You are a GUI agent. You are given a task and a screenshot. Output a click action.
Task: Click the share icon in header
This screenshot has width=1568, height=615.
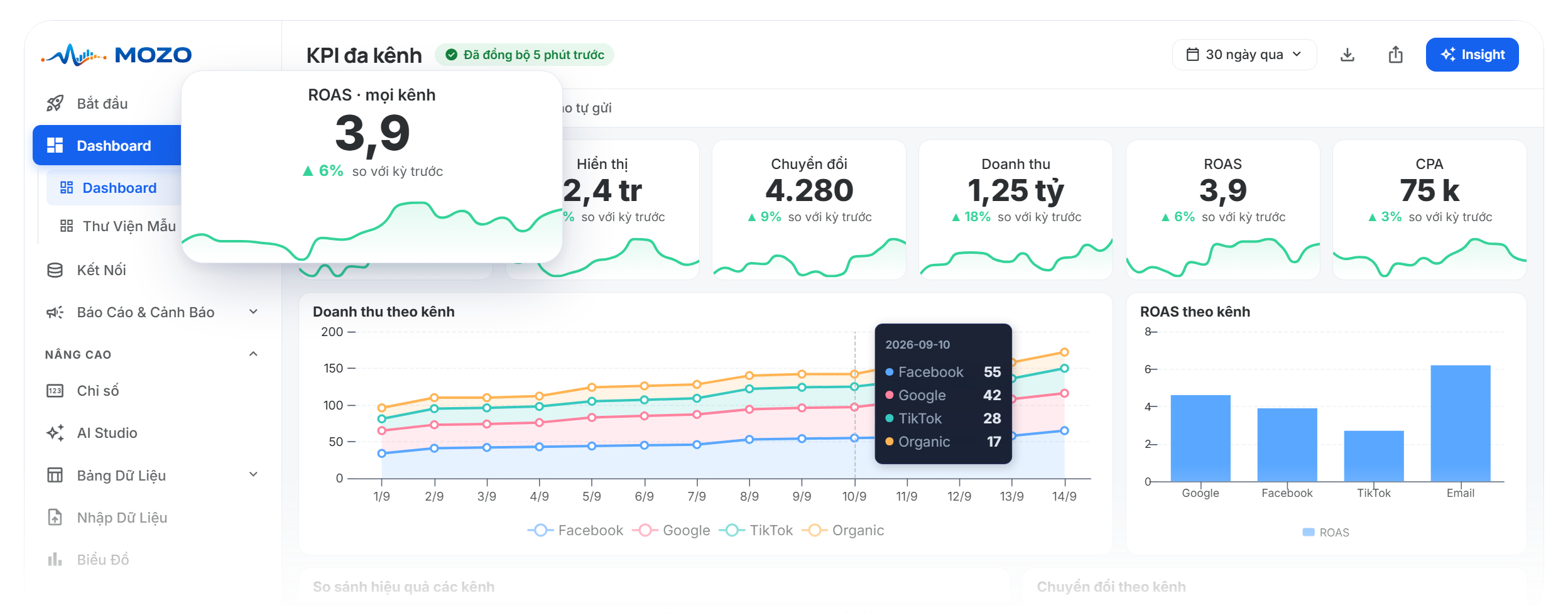(x=1395, y=55)
